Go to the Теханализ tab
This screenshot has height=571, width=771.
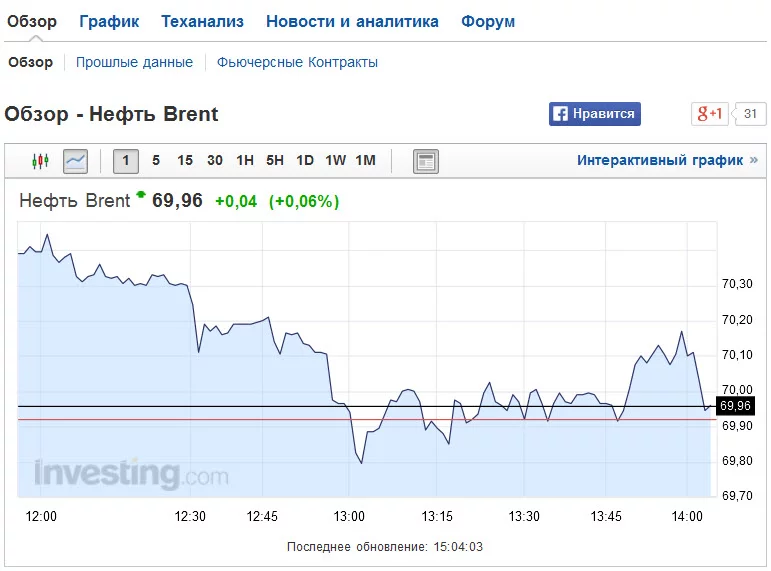(202, 21)
